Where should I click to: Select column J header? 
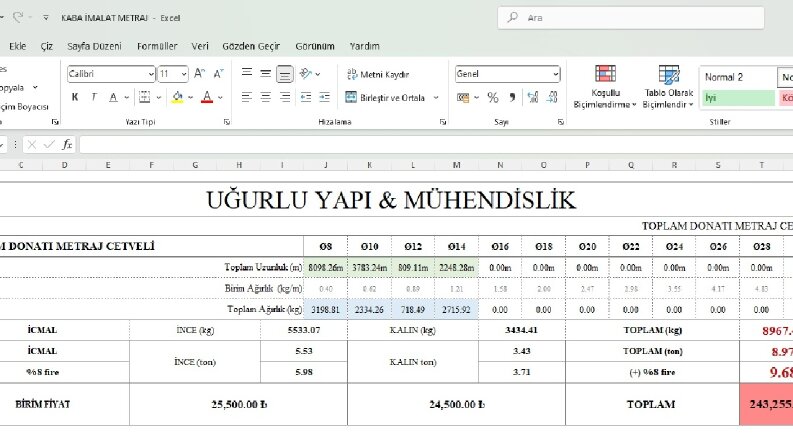[326, 165]
